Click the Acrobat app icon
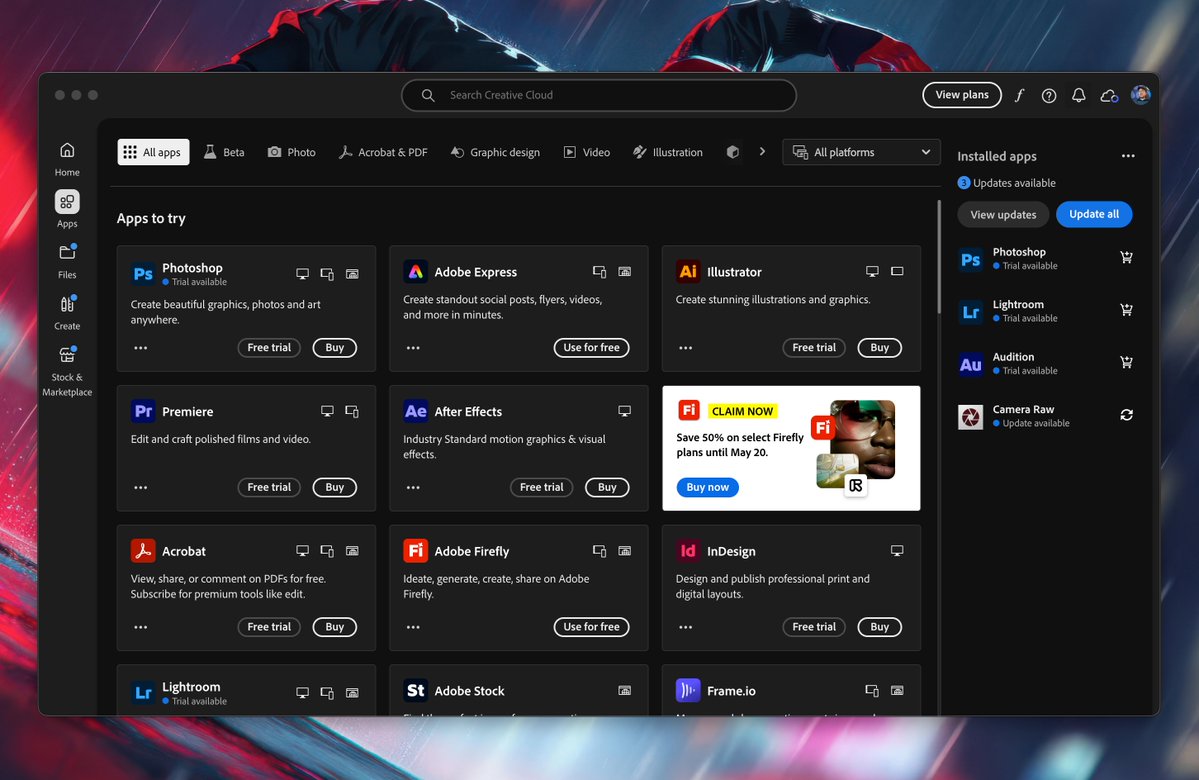1199x780 pixels. coord(143,551)
